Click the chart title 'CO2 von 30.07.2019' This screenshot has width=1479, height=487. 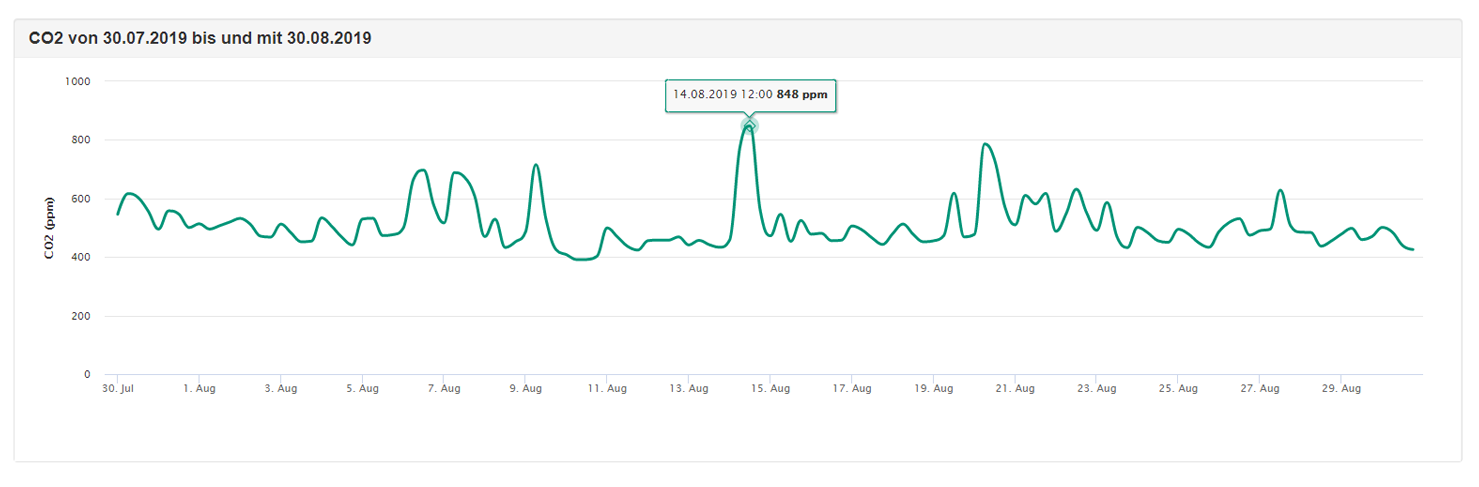pos(200,39)
